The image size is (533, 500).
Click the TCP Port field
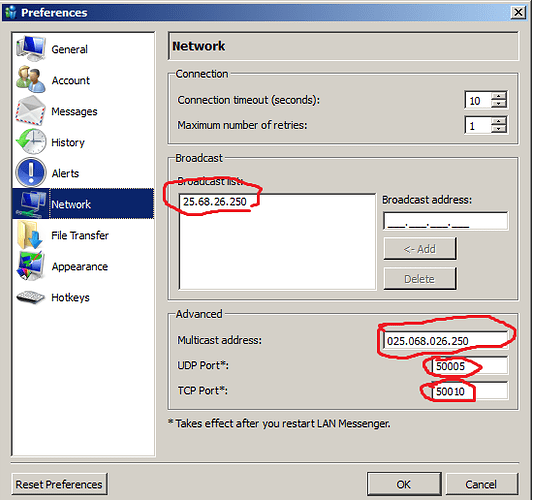pyautogui.click(x=470, y=391)
